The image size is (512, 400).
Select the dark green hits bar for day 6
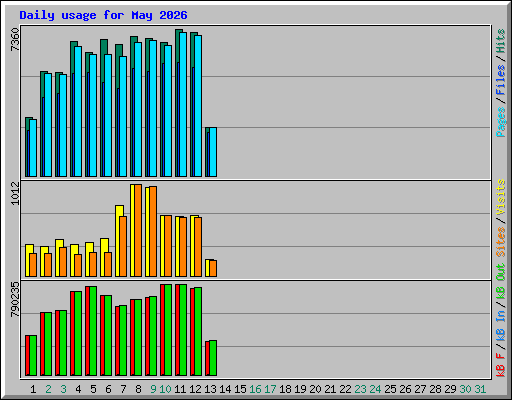[103, 47]
